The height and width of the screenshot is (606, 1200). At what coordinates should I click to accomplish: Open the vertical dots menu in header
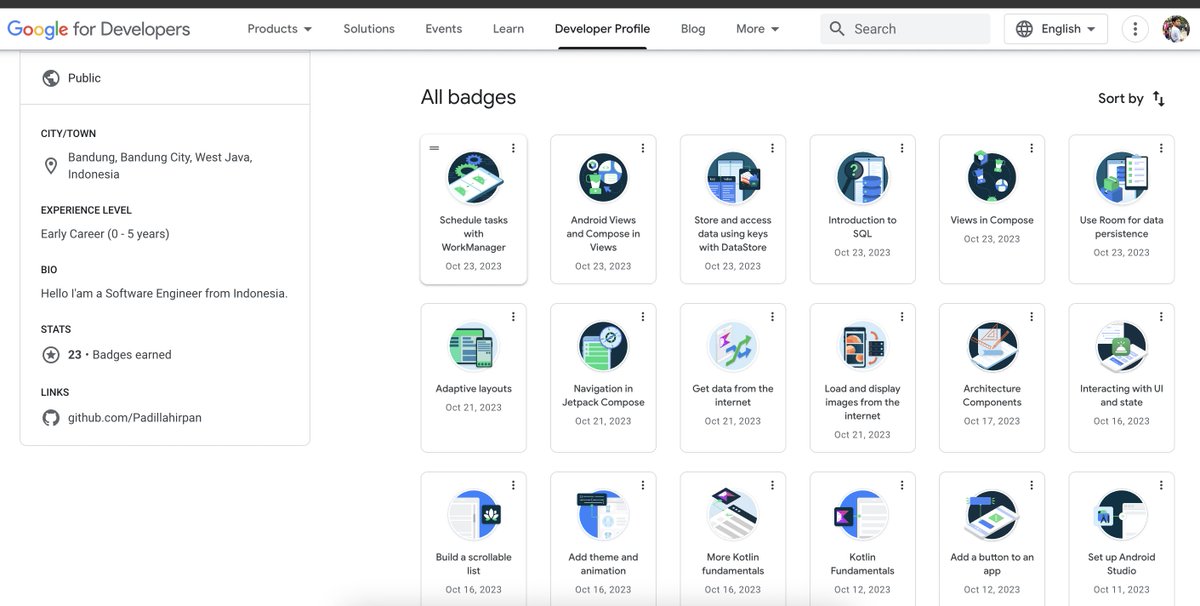coord(1135,29)
